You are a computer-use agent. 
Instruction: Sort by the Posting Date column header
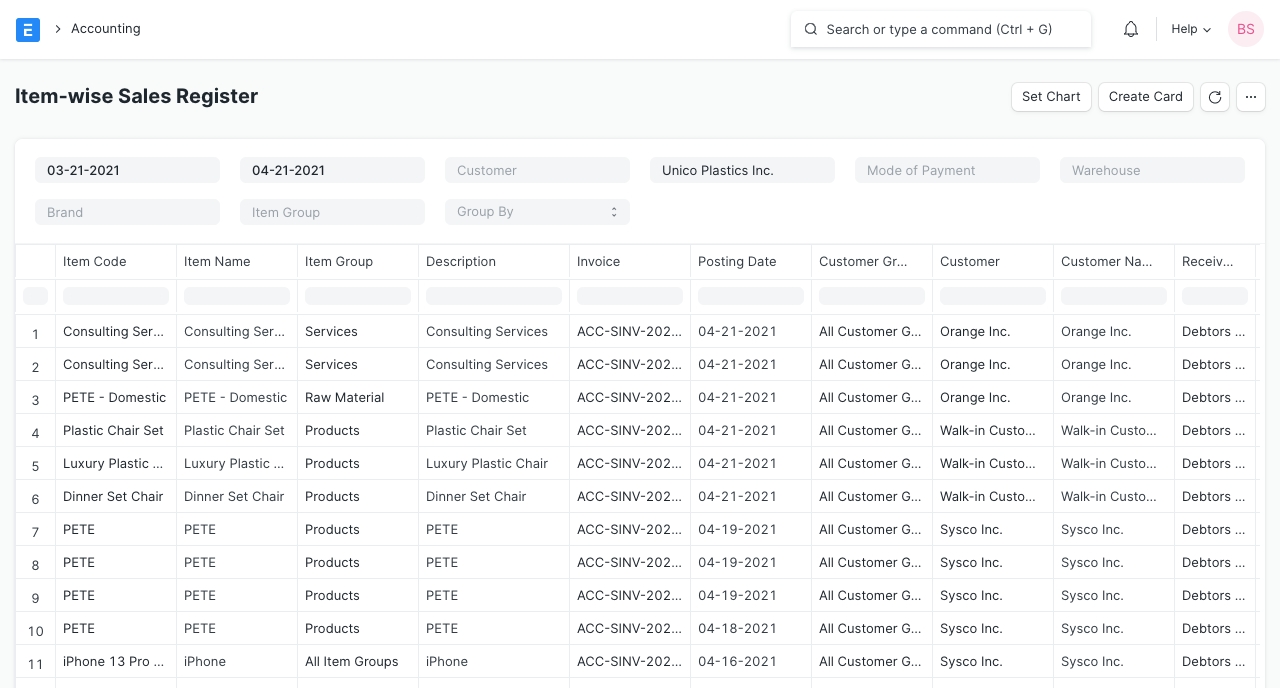(737, 262)
